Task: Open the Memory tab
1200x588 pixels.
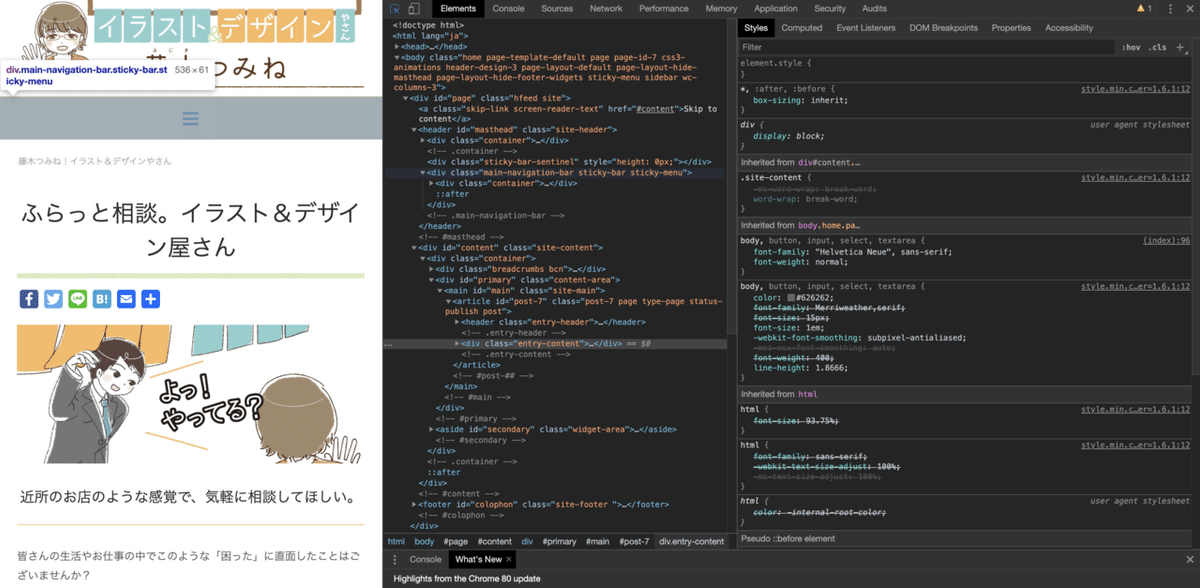Action: point(721,9)
